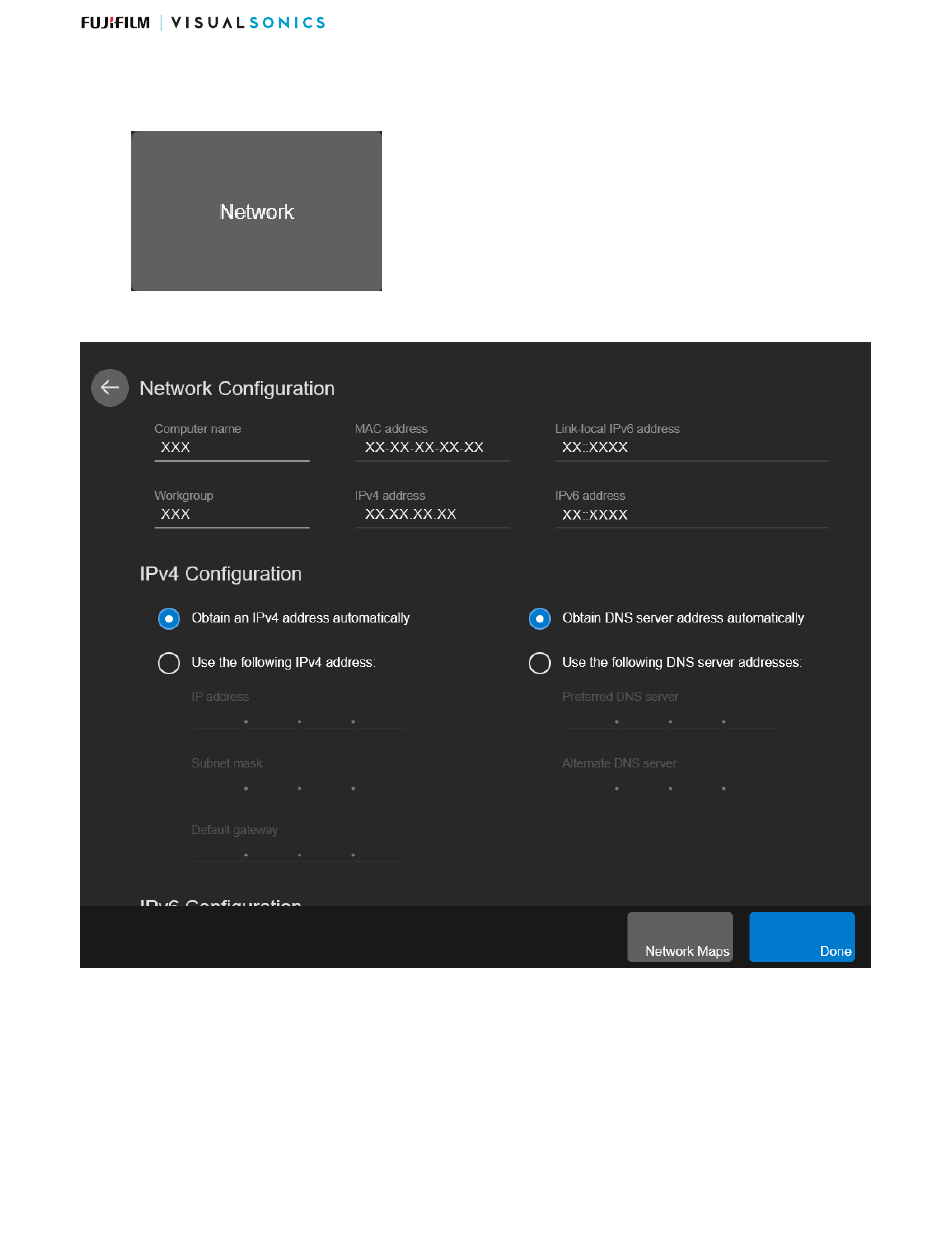Viewport: 950px width, 1254px height.
Task: Click the Fujifilm VisualSonics logo
Action: coord(203,22)
